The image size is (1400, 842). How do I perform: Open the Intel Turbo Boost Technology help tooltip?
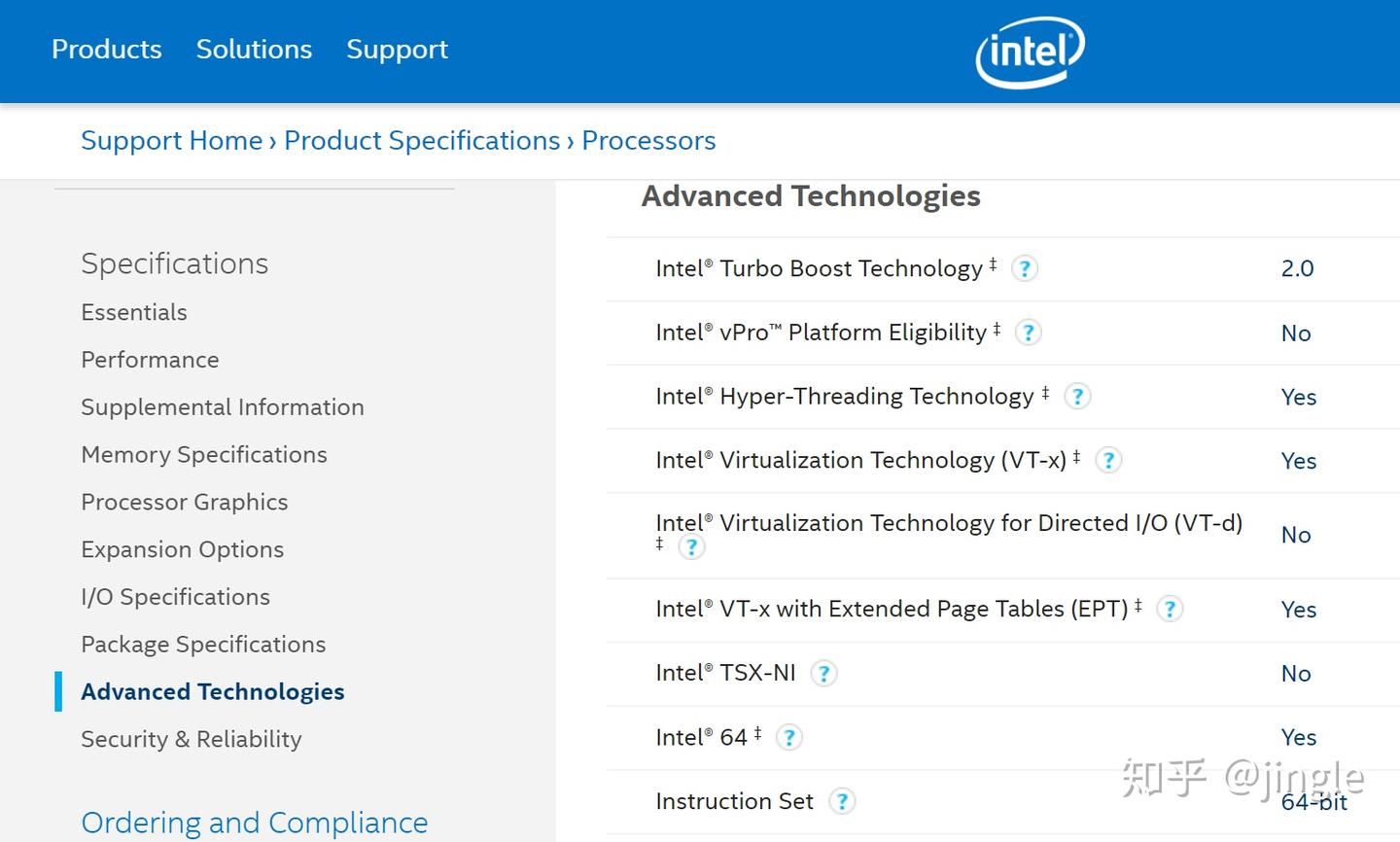pyautogui.click(x=1025, y=268)
